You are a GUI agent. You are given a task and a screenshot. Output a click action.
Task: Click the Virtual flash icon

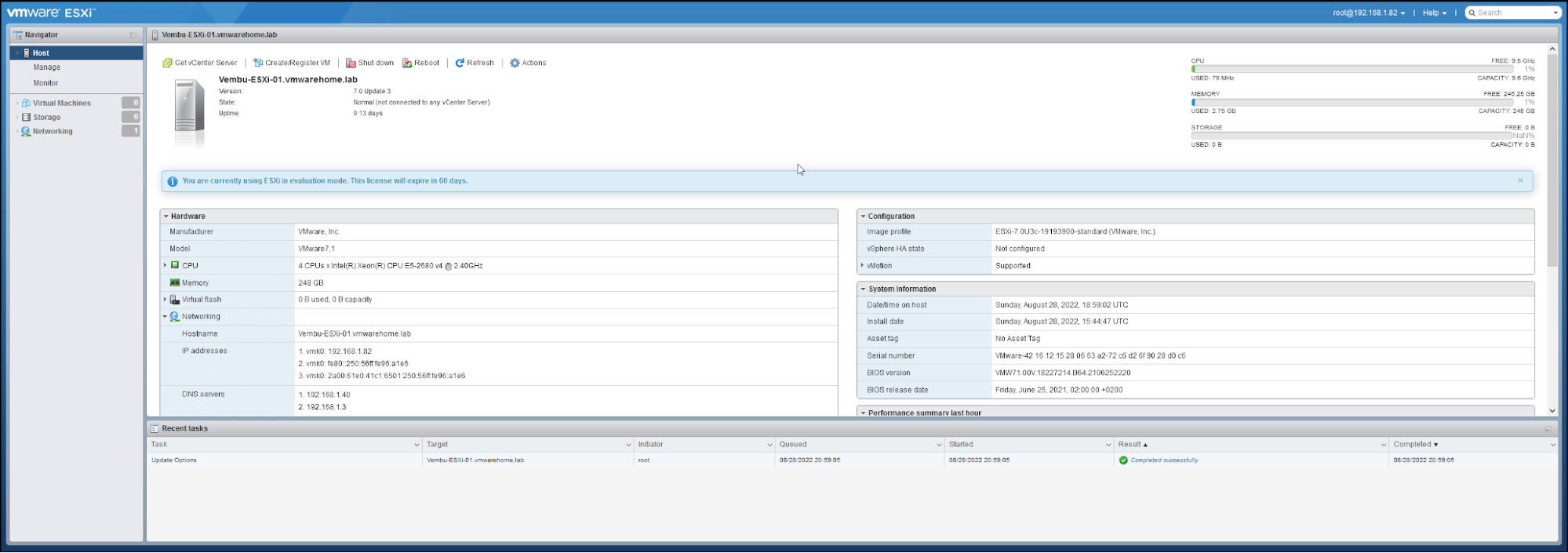click(x=175, y=300)
